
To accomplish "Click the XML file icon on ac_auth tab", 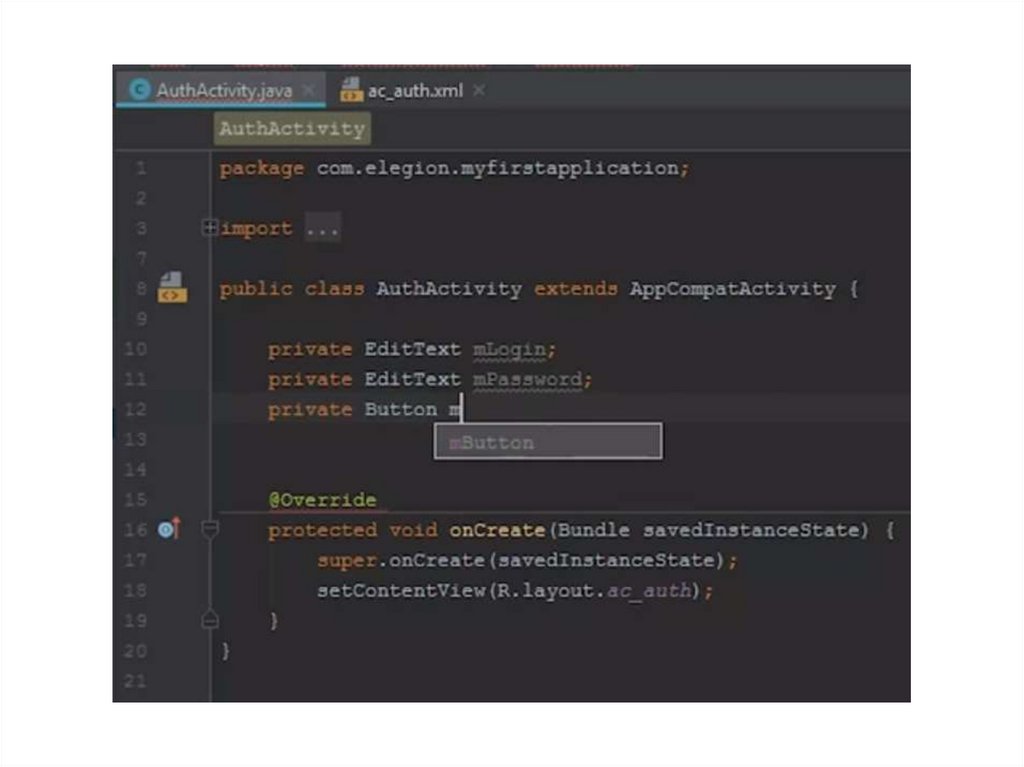I will pyautogui.click(x=351, y=90).
